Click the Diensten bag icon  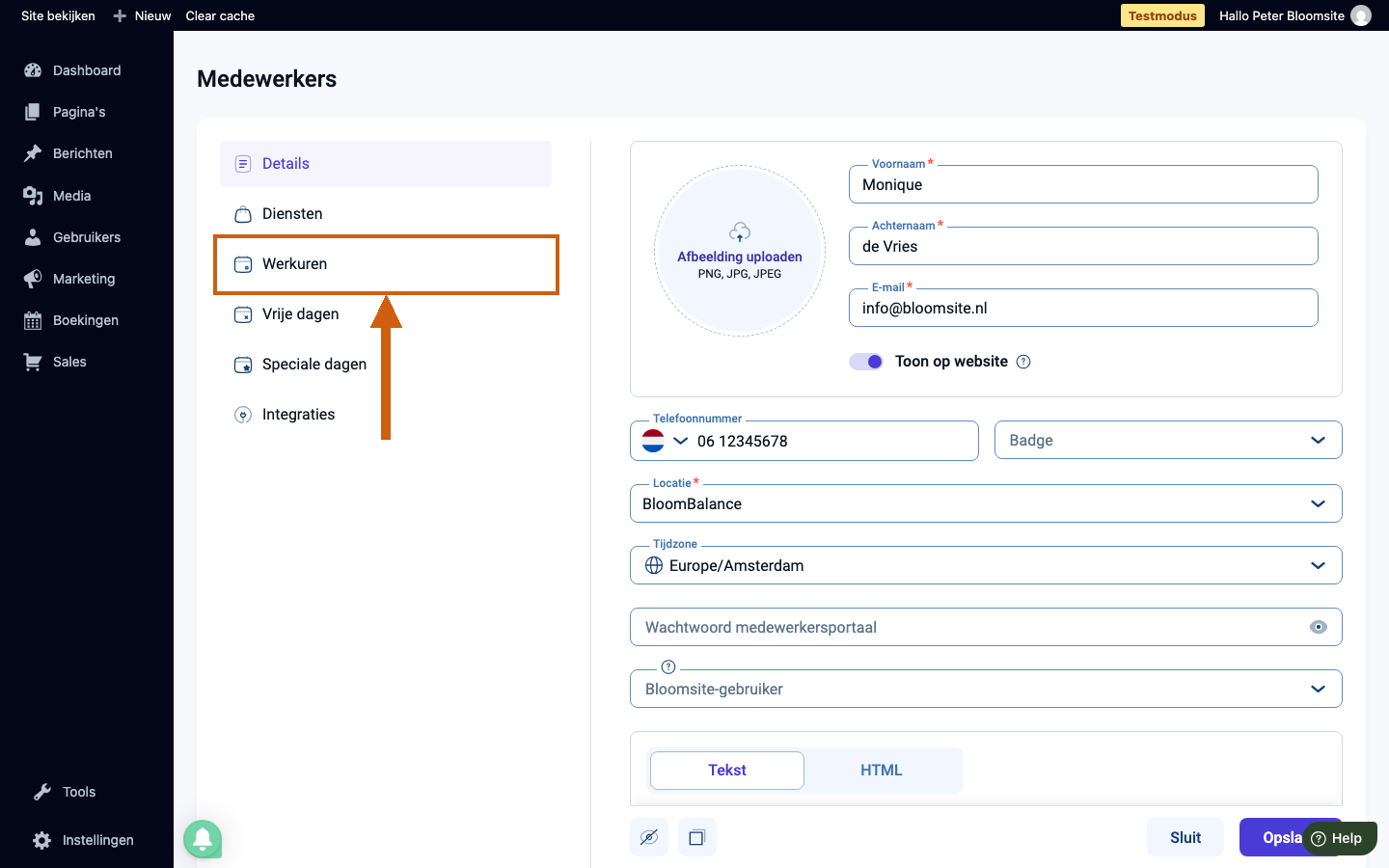[243, 214]
